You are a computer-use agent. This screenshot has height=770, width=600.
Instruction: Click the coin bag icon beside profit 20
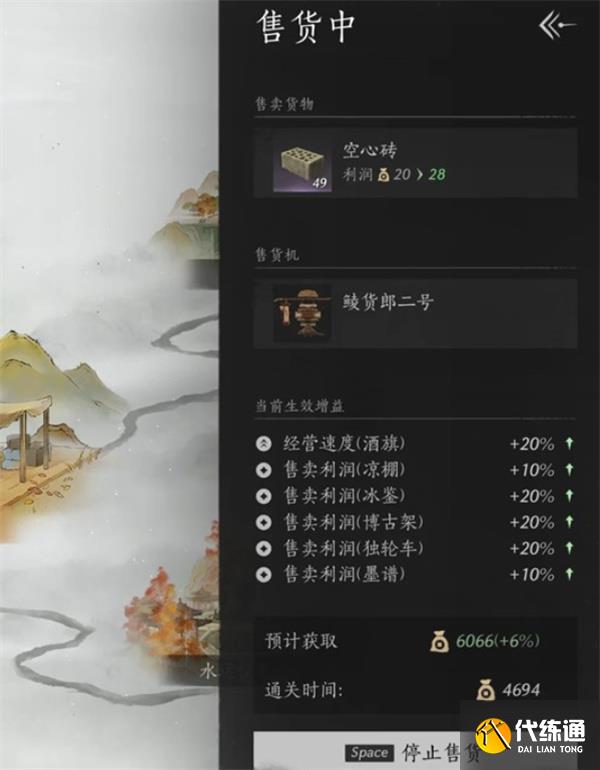[383, 174]
